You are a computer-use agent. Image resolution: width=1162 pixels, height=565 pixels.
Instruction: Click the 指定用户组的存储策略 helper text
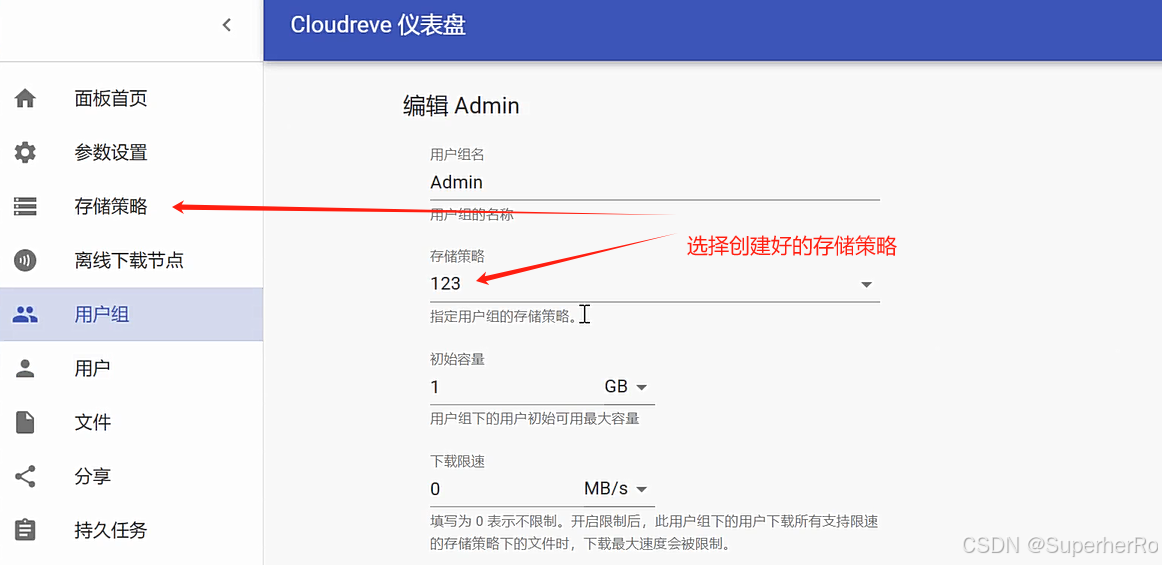point(502,317)
